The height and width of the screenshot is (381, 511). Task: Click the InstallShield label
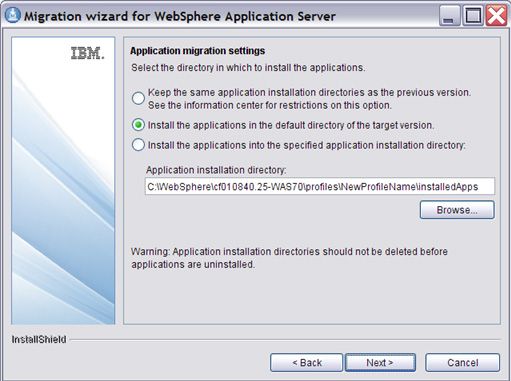pos(39,339)
